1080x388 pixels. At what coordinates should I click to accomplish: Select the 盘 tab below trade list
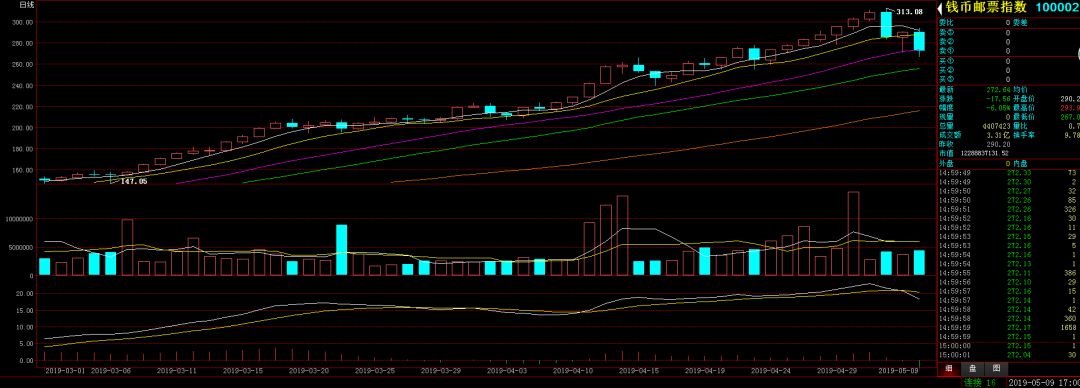972,369
